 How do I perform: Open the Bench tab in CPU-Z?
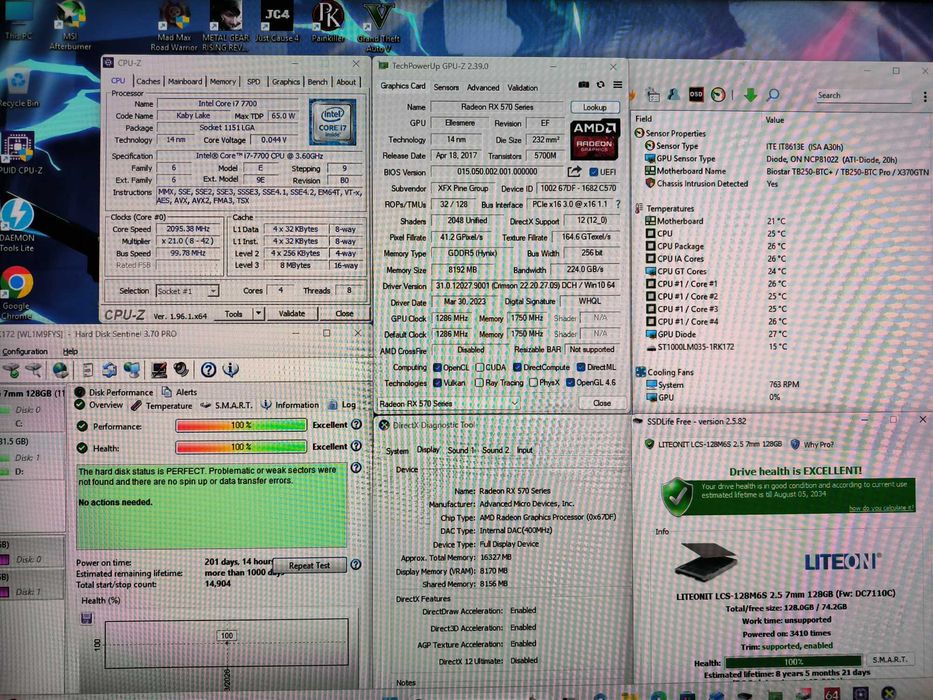(x=317, y=82)
